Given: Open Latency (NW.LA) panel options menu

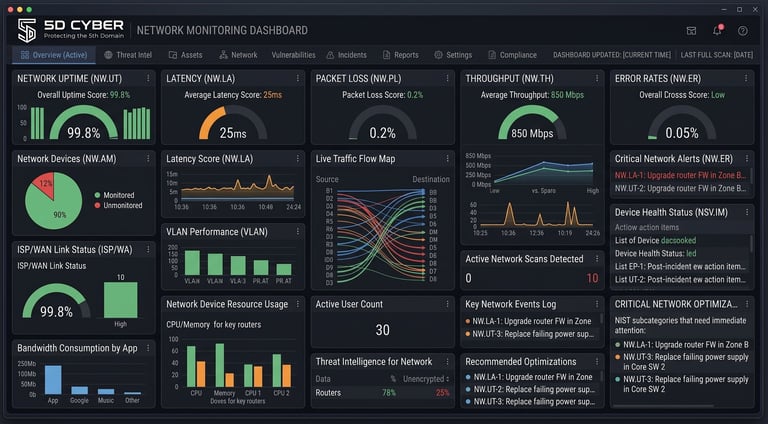Looking at the screenshot, I should (x=297, y=78).
